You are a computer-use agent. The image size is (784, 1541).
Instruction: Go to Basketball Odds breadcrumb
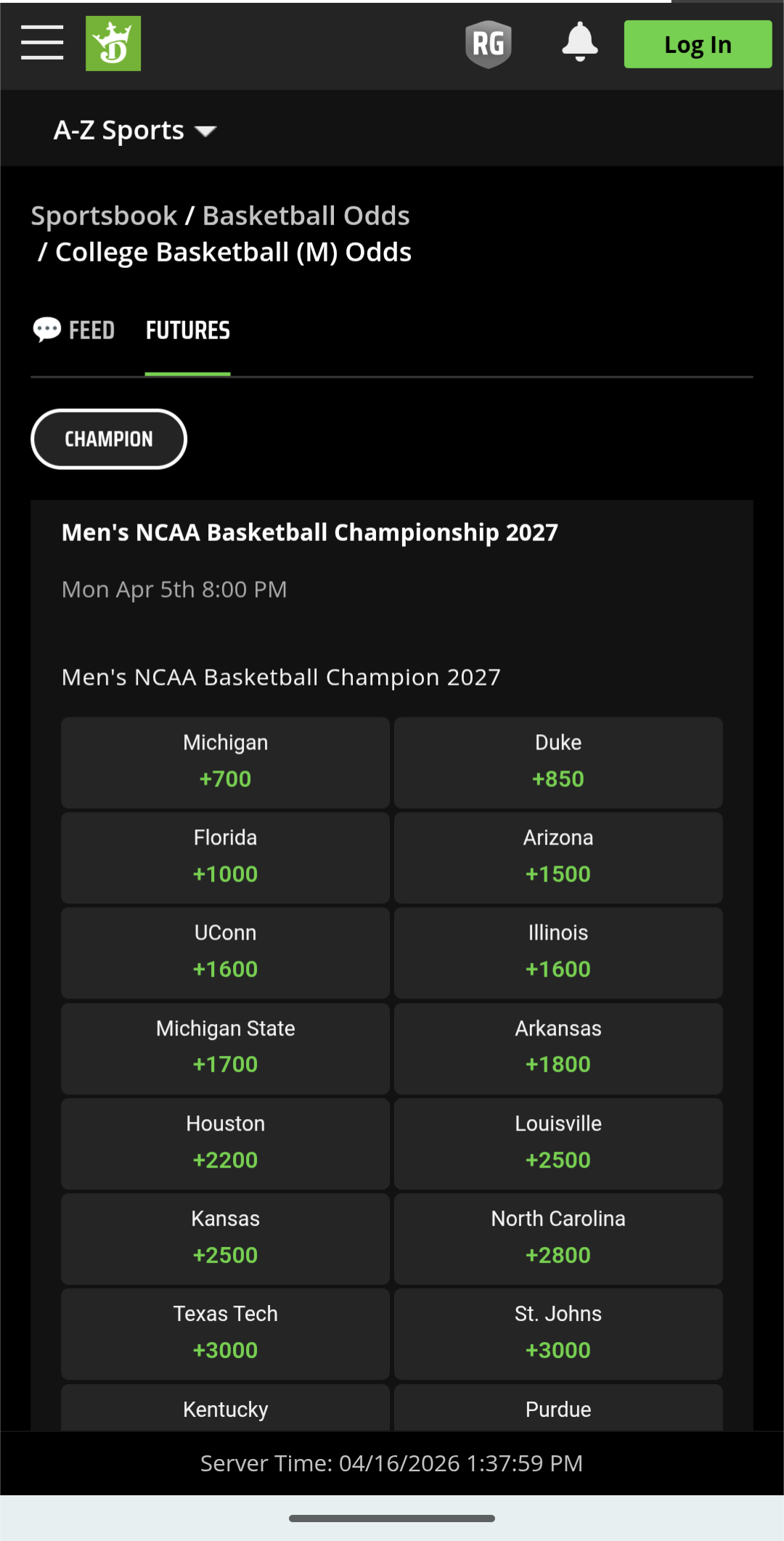click(x=306, y=216)
